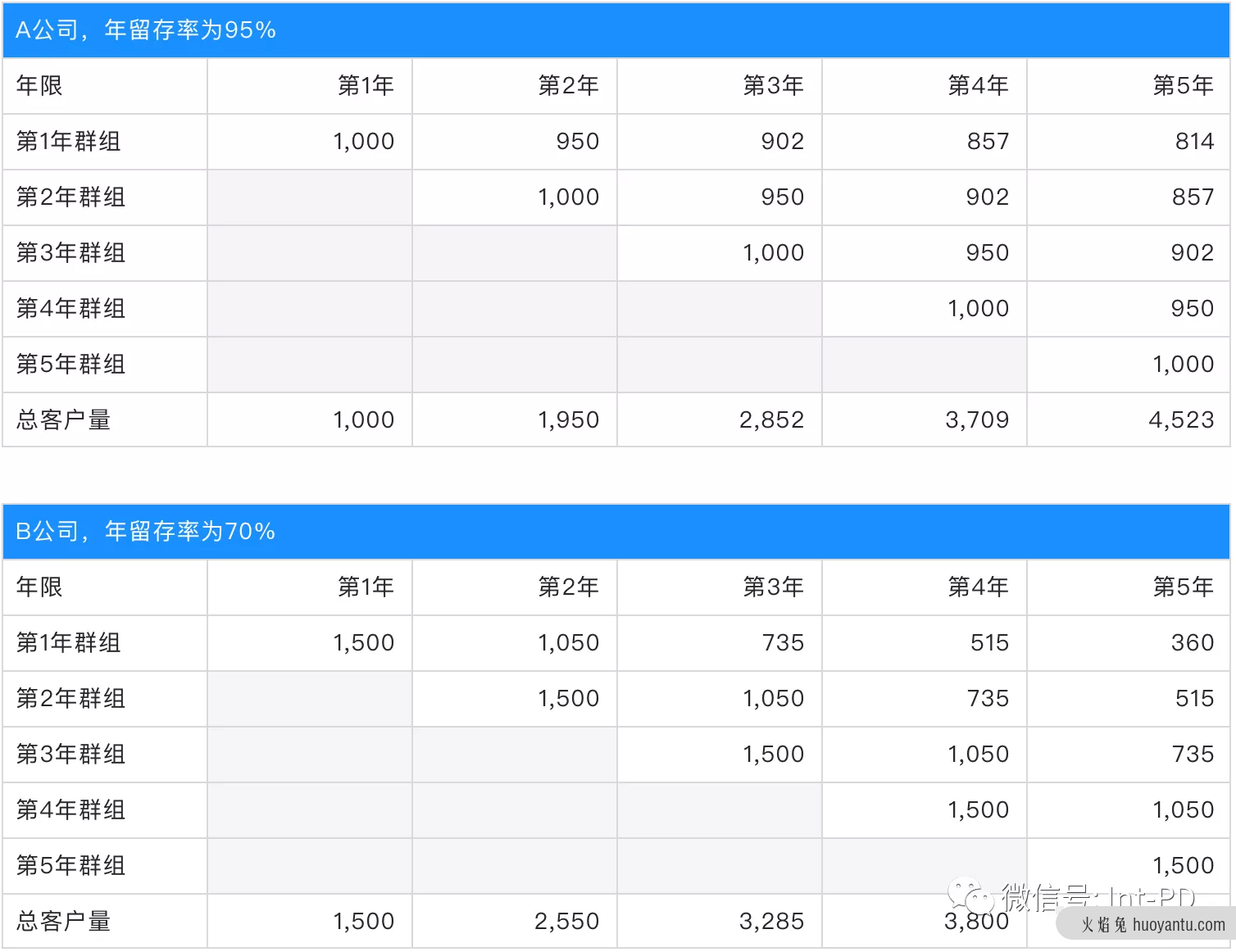
Task: Click '1,500' in B公司 第5年群组 row
Action: [x=1183, y=866]
